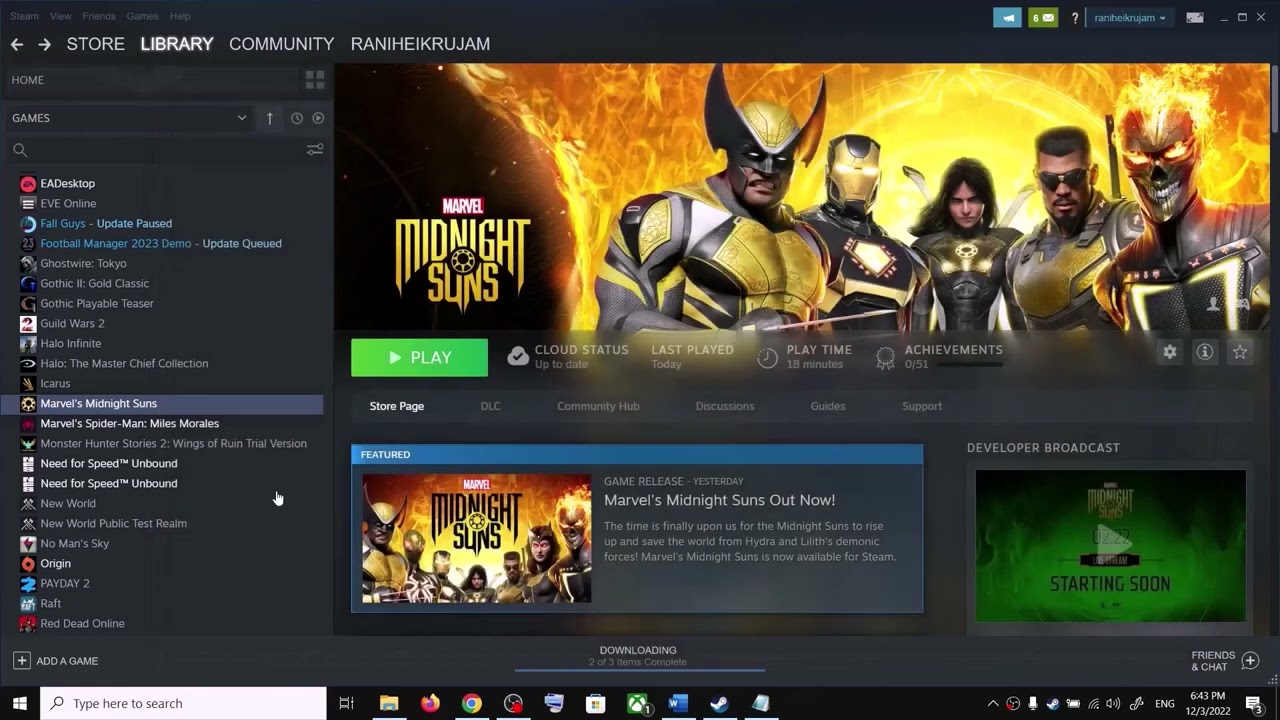Click the achievements progress bar

click(x=970, y=366)
